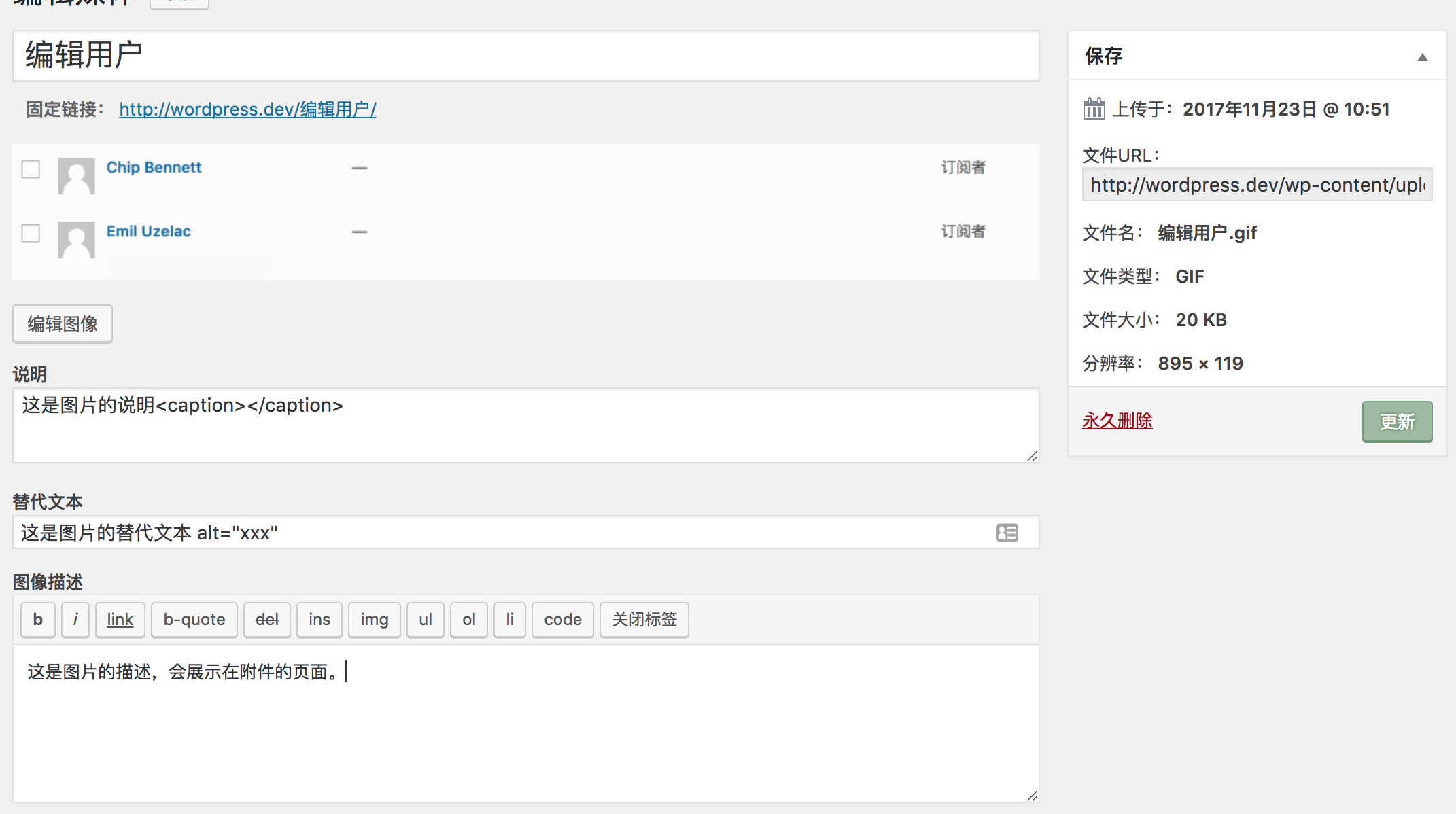Click the caption textarea resize handle
The image size is (1456, 814).
[x=1032, y=456]
